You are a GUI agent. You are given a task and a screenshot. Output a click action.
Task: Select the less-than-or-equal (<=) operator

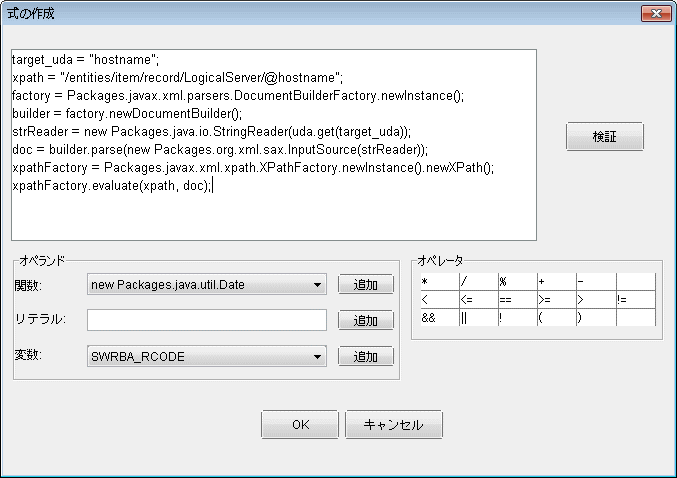click(x=479, y=300)
